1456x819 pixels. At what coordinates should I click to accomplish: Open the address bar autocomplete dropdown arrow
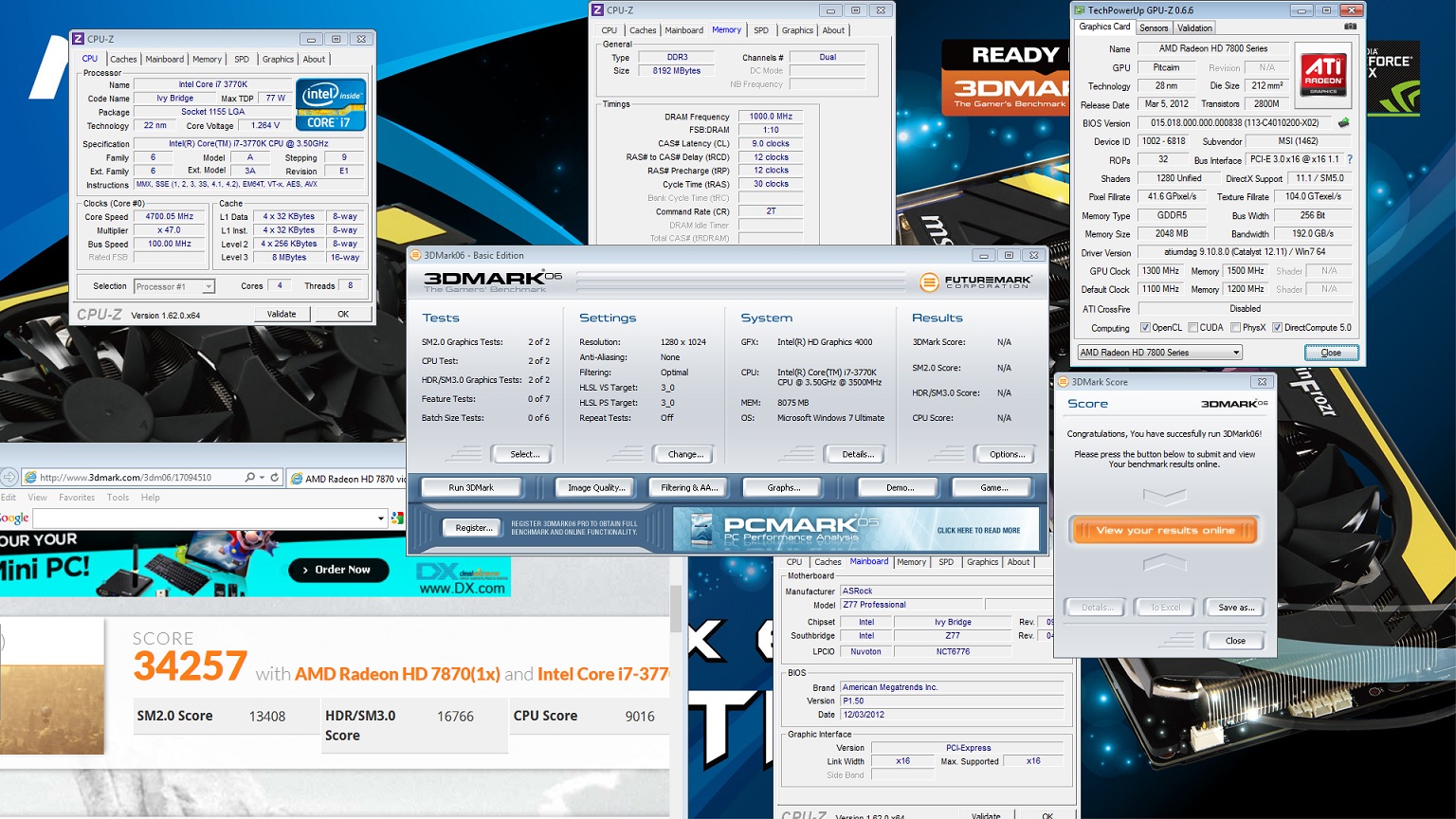point(263,478)
